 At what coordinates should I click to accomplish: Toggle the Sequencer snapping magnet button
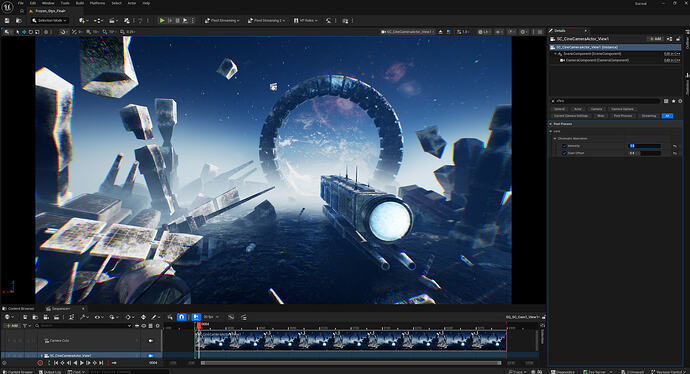click(x=181, y=317)
